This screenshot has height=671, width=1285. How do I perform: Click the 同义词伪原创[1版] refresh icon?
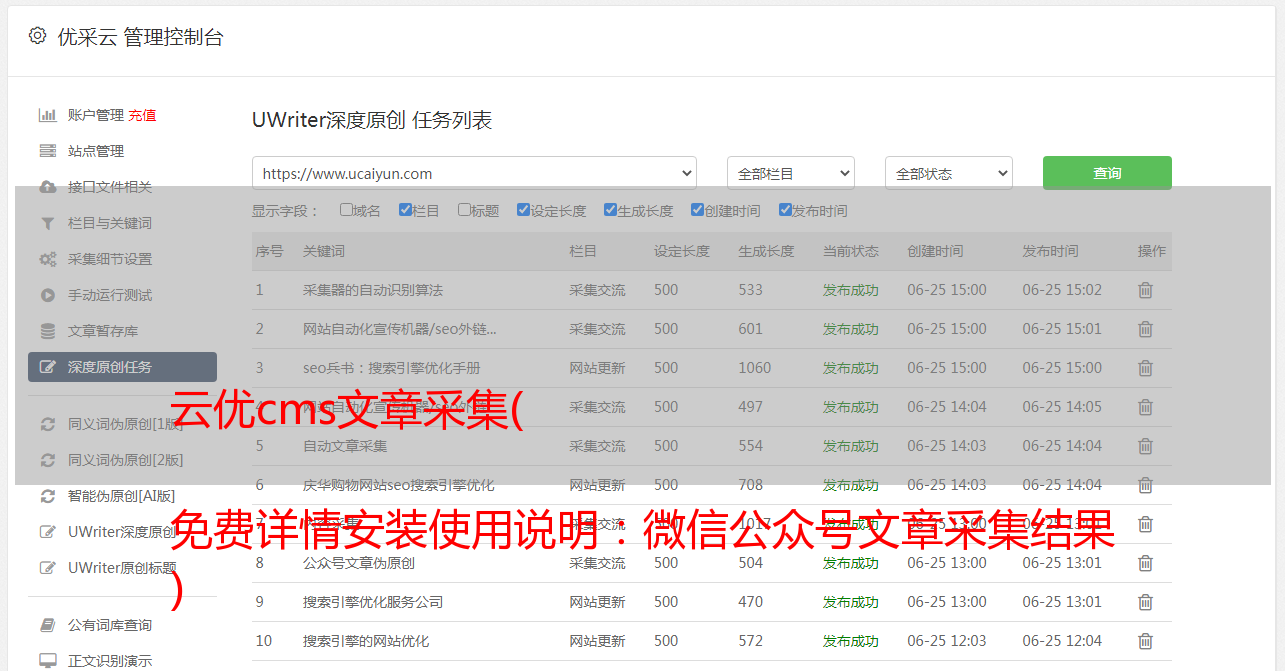click(47, 424)
